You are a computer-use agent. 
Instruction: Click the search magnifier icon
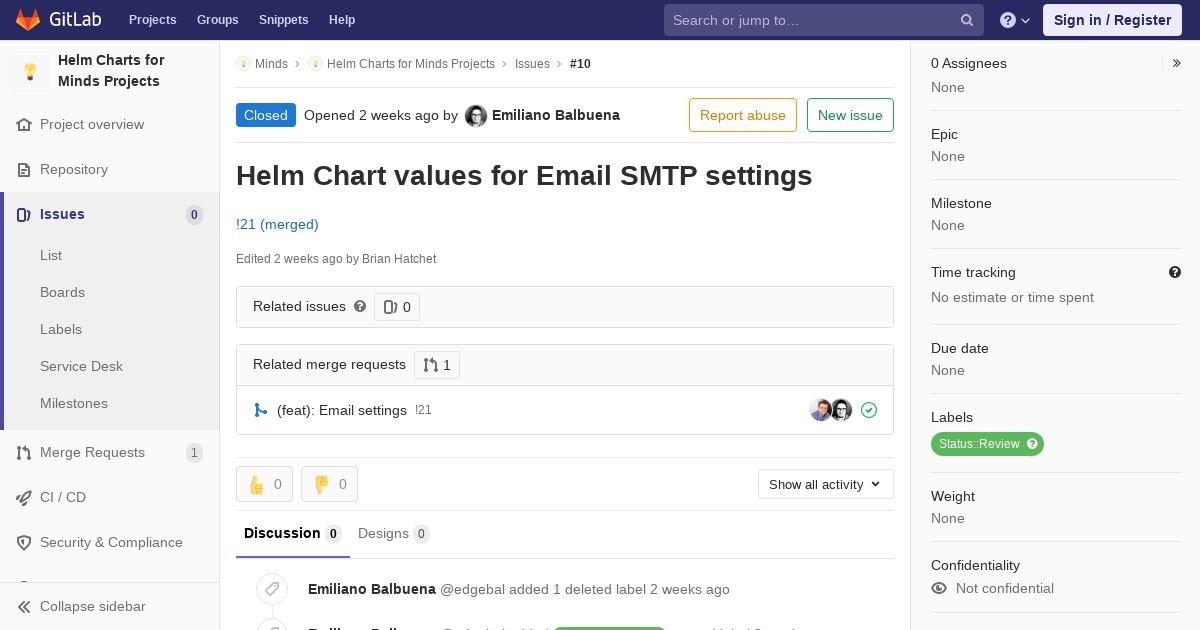click(x=967, y=20)
